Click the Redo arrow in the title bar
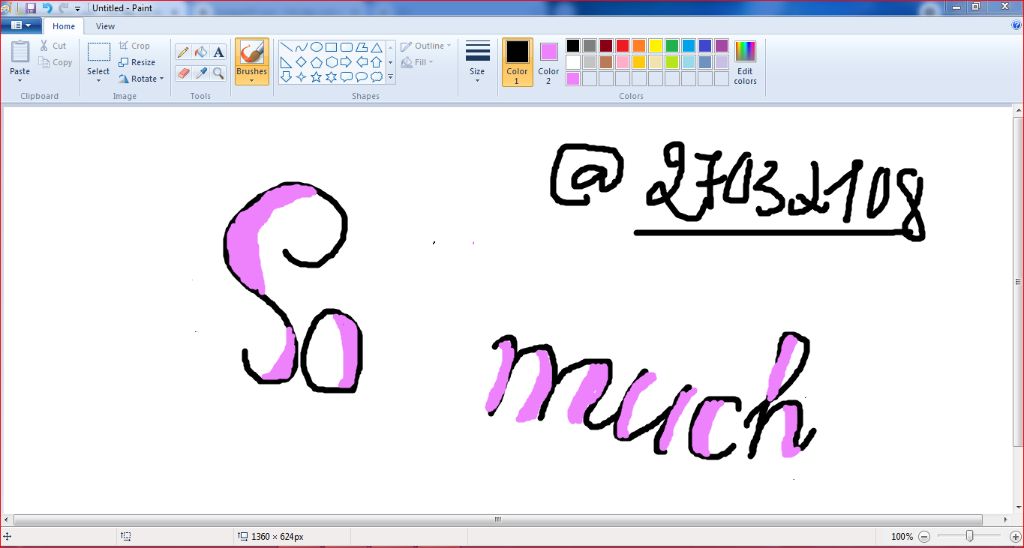 coord(63,8)
